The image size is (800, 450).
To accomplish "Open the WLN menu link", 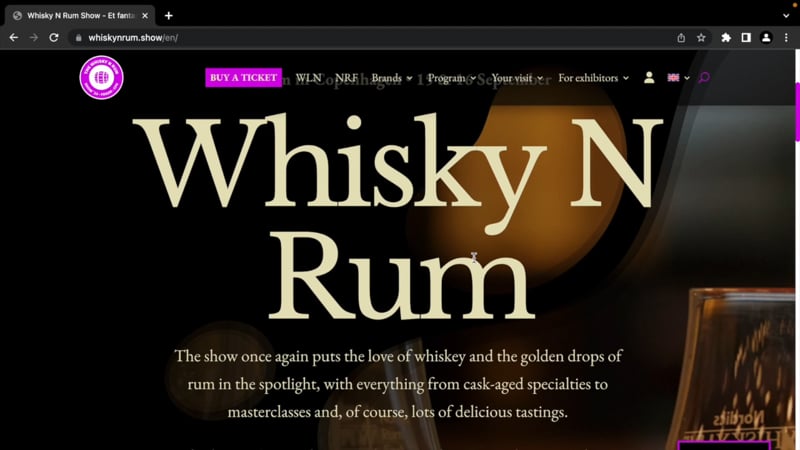I will pos(308,78).
